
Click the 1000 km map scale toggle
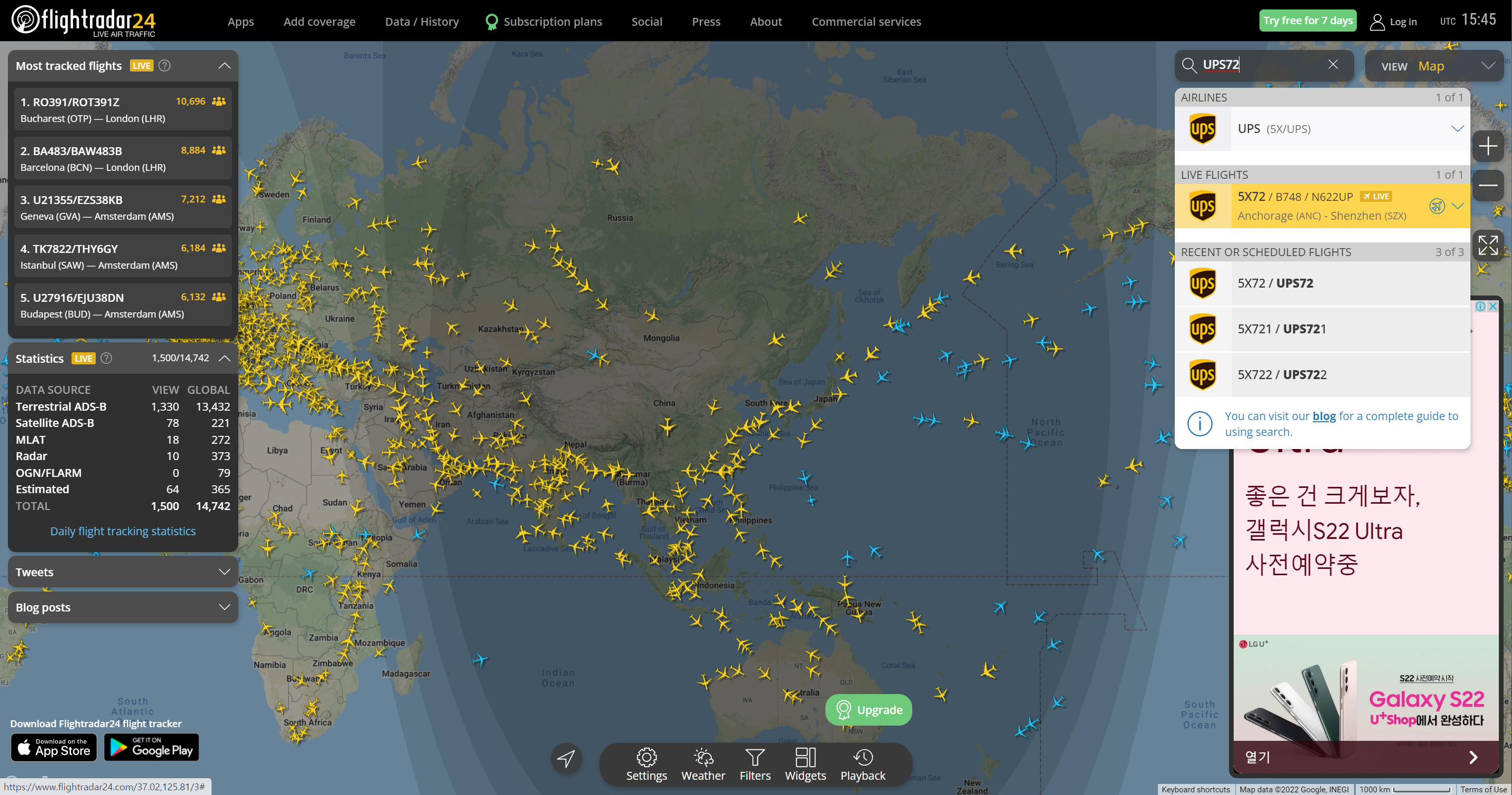click(x=1404, y=789)
